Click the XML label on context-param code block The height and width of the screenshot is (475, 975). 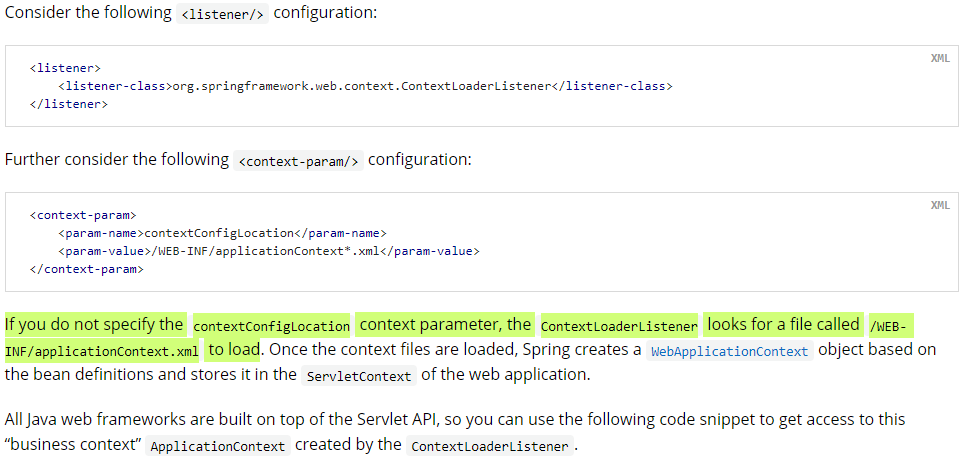pyautogui.click(x=940, y=205)
